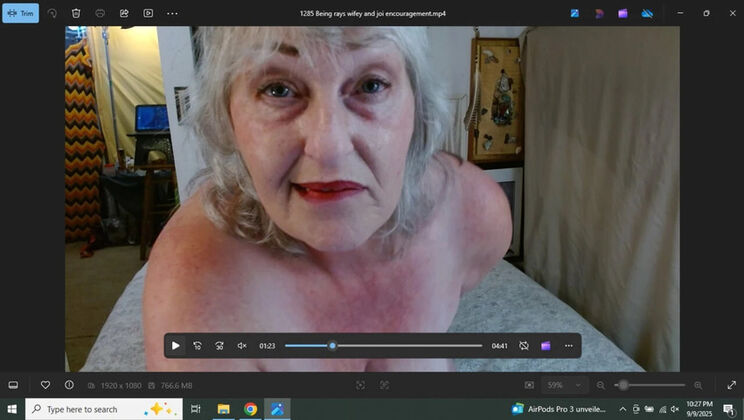This screenshot has width=744, height=420.
Task: Open the 10:27 PM clock calendar
Action: click(699, 409)
